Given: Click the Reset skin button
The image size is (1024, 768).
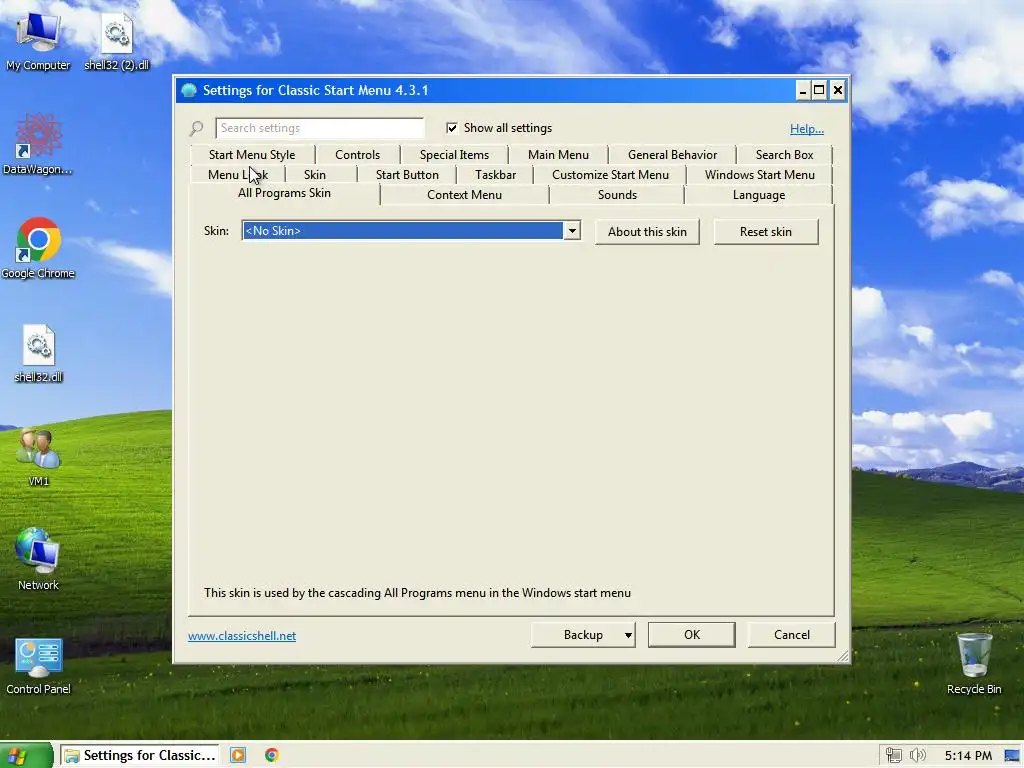Looking at the screenshot, I should coord(765,232).
